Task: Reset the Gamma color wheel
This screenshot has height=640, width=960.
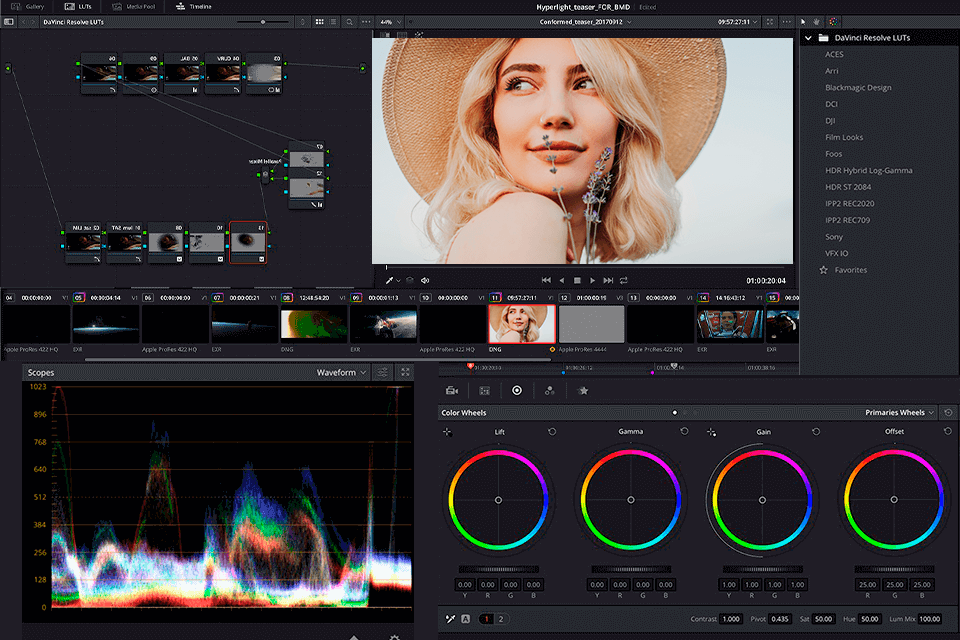Action: click(x=684, y=432)
